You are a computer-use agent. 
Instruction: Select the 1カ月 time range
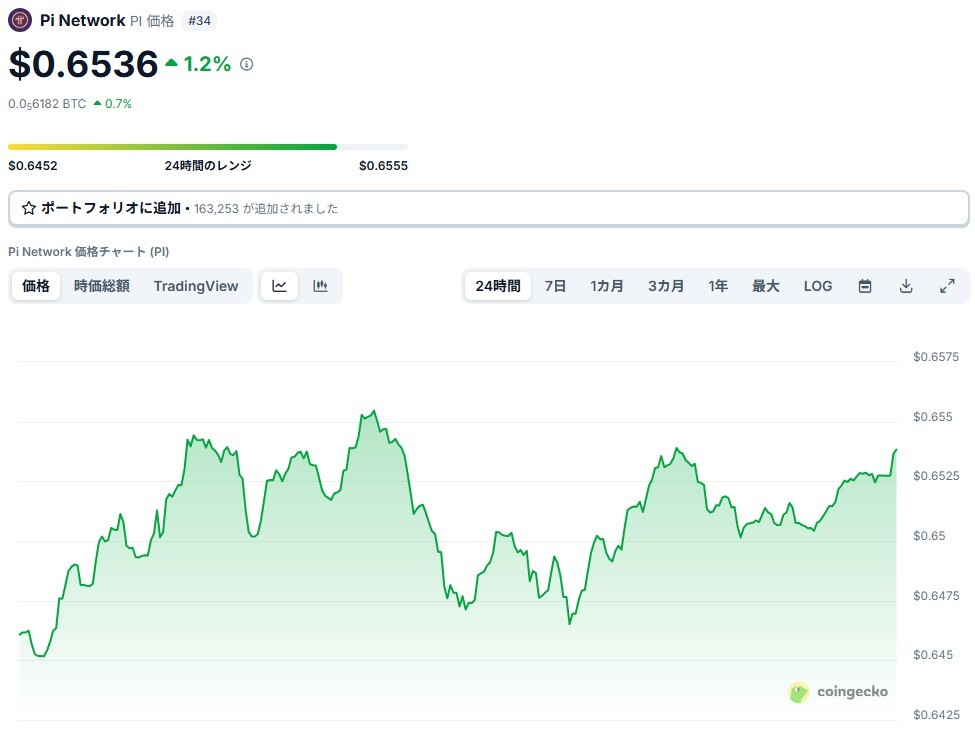click(607, 286)
